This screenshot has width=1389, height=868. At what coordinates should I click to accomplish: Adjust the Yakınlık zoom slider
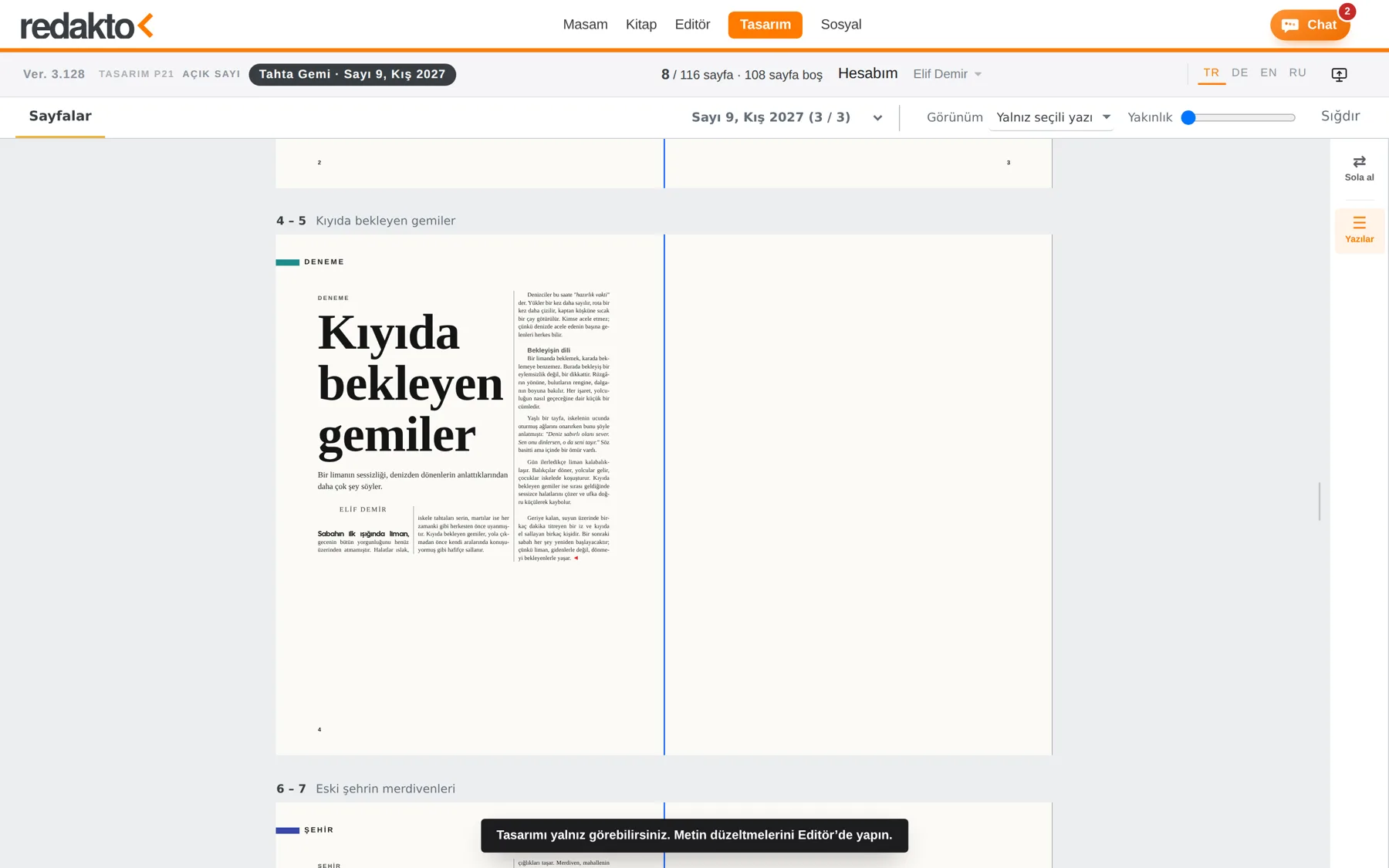pos(1238,117)
